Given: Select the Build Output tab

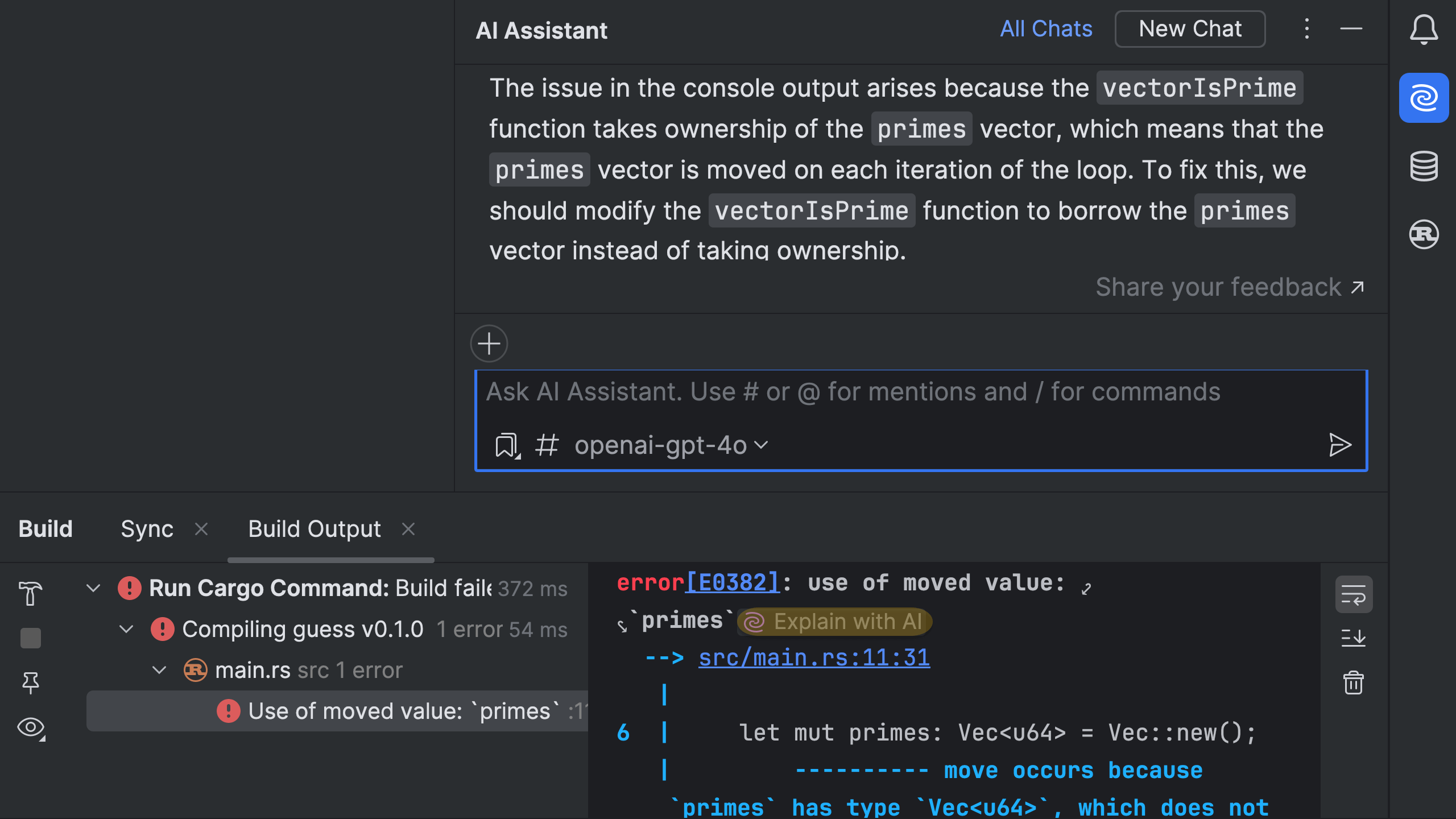Looking at the screenshot, I should pyautogui.click(x=314, y=529).
